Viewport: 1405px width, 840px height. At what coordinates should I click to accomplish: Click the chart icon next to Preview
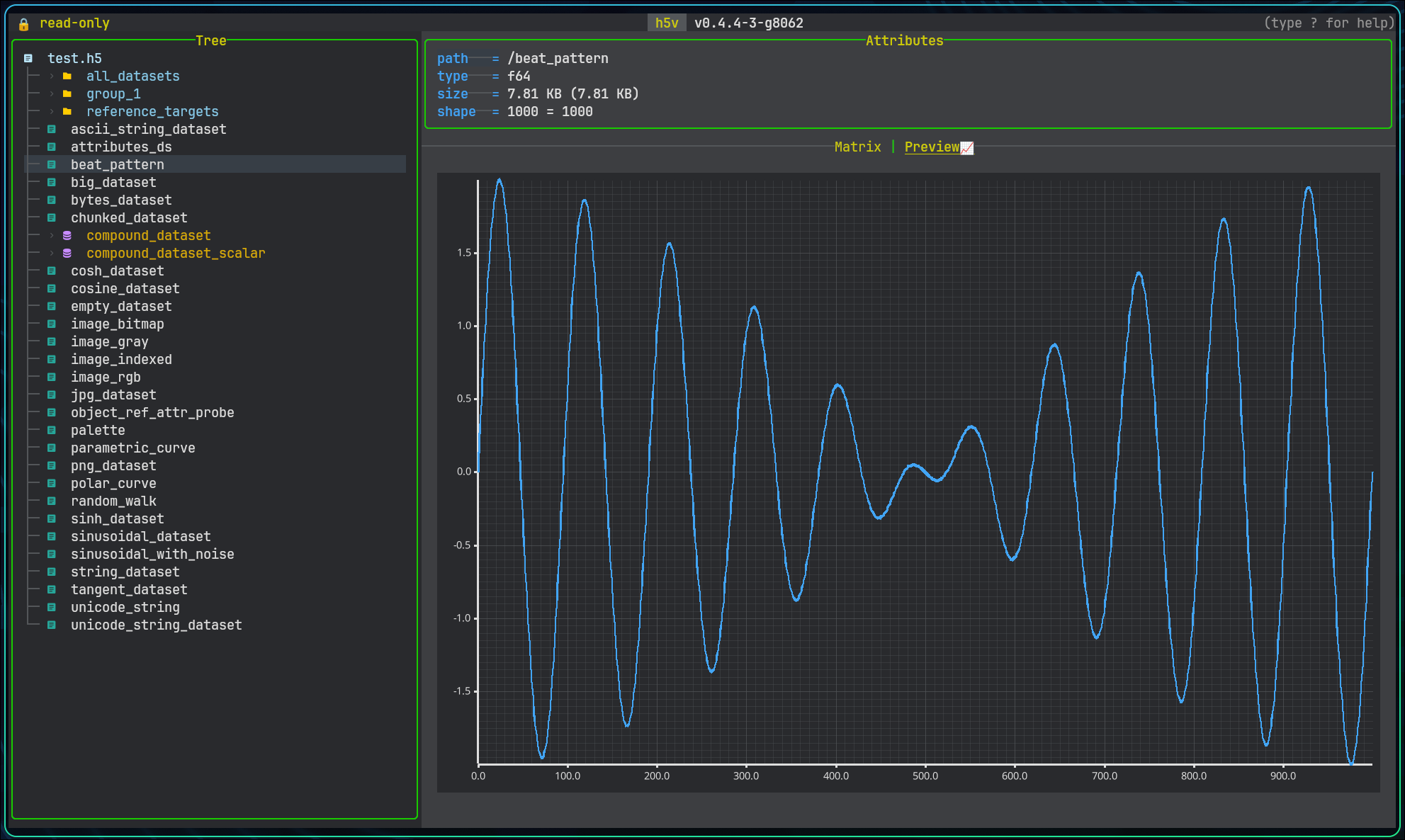point(967,147)
